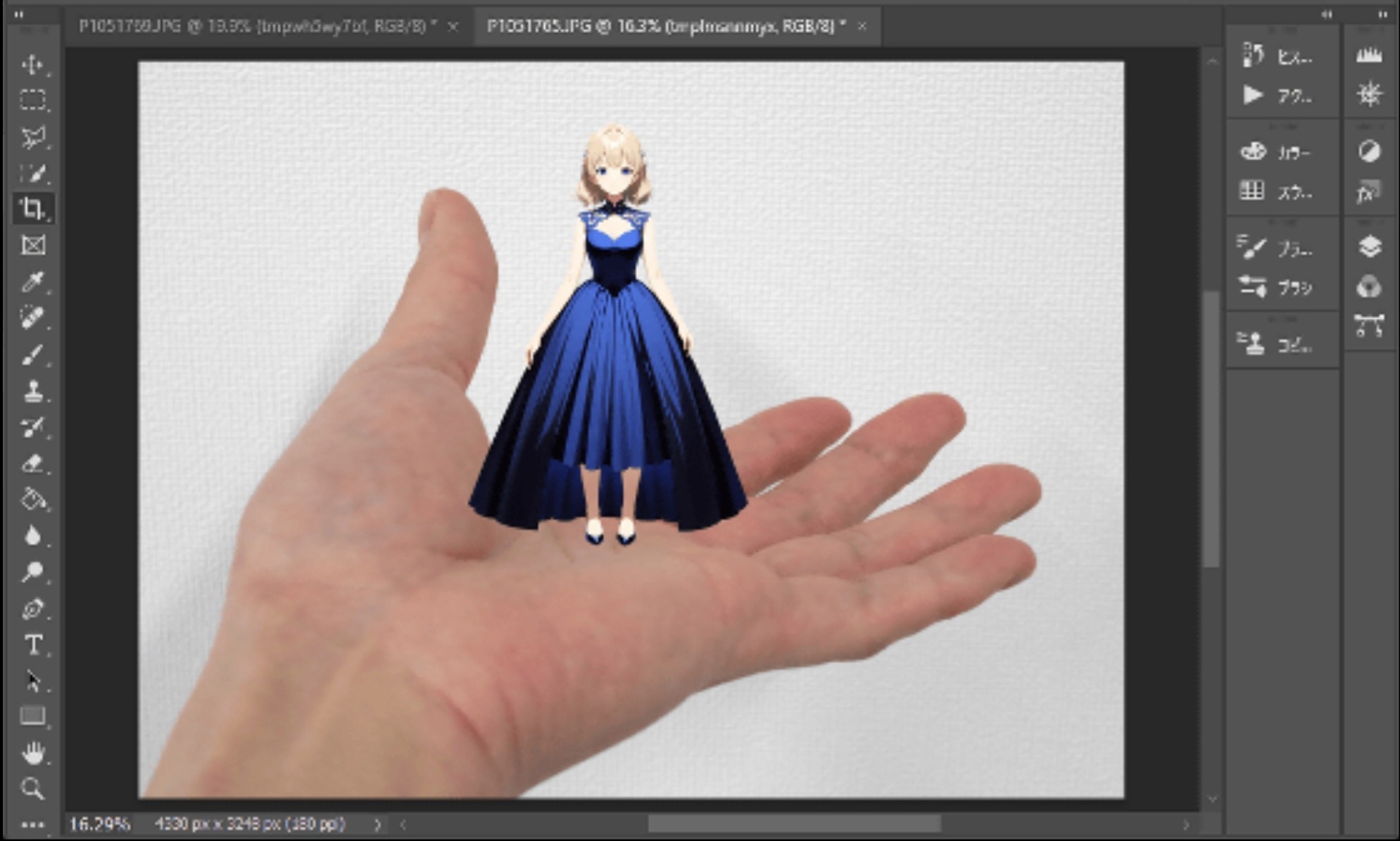The image size is (1400, 841).
Task: Open the Layers panel icon
Action: pos(1369,247)
